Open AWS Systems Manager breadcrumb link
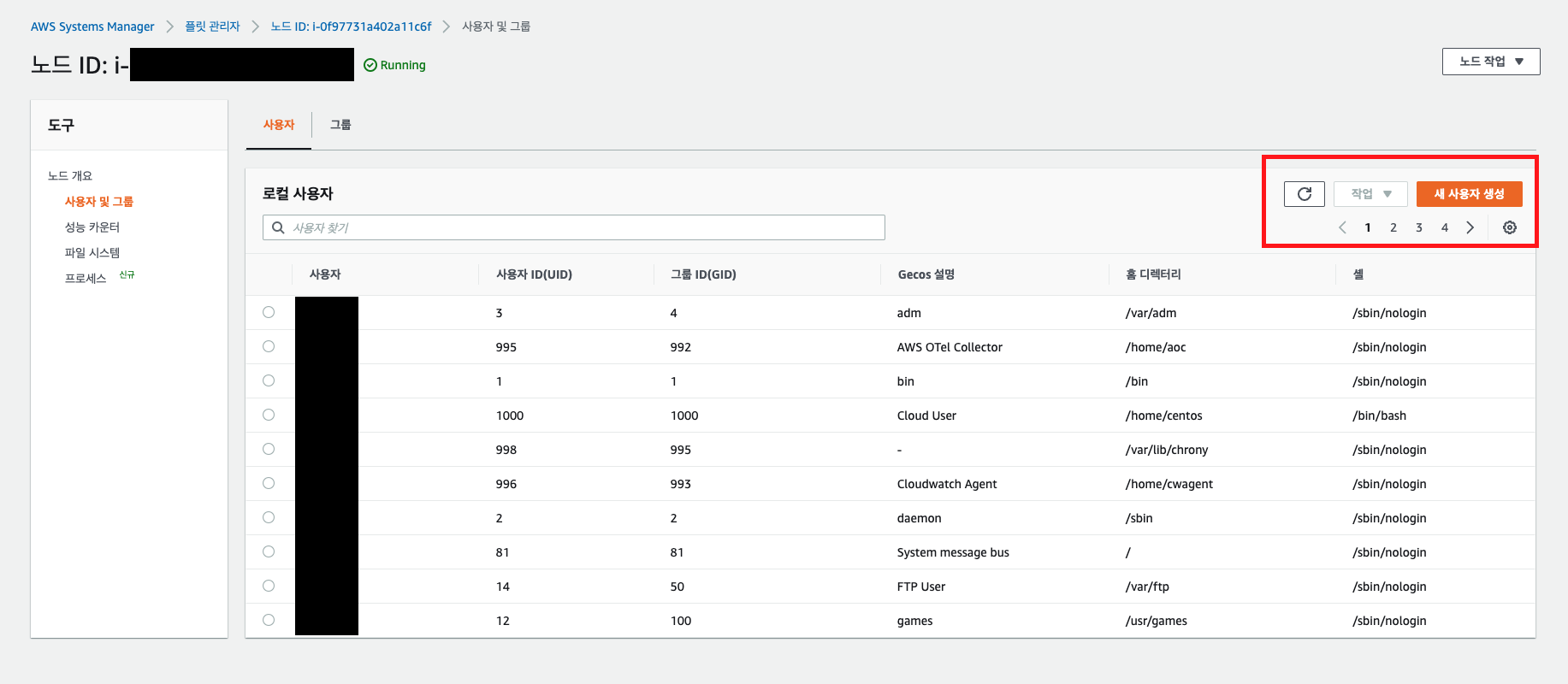The width and height of the screenshot is (1568, 684). [92, 27]
